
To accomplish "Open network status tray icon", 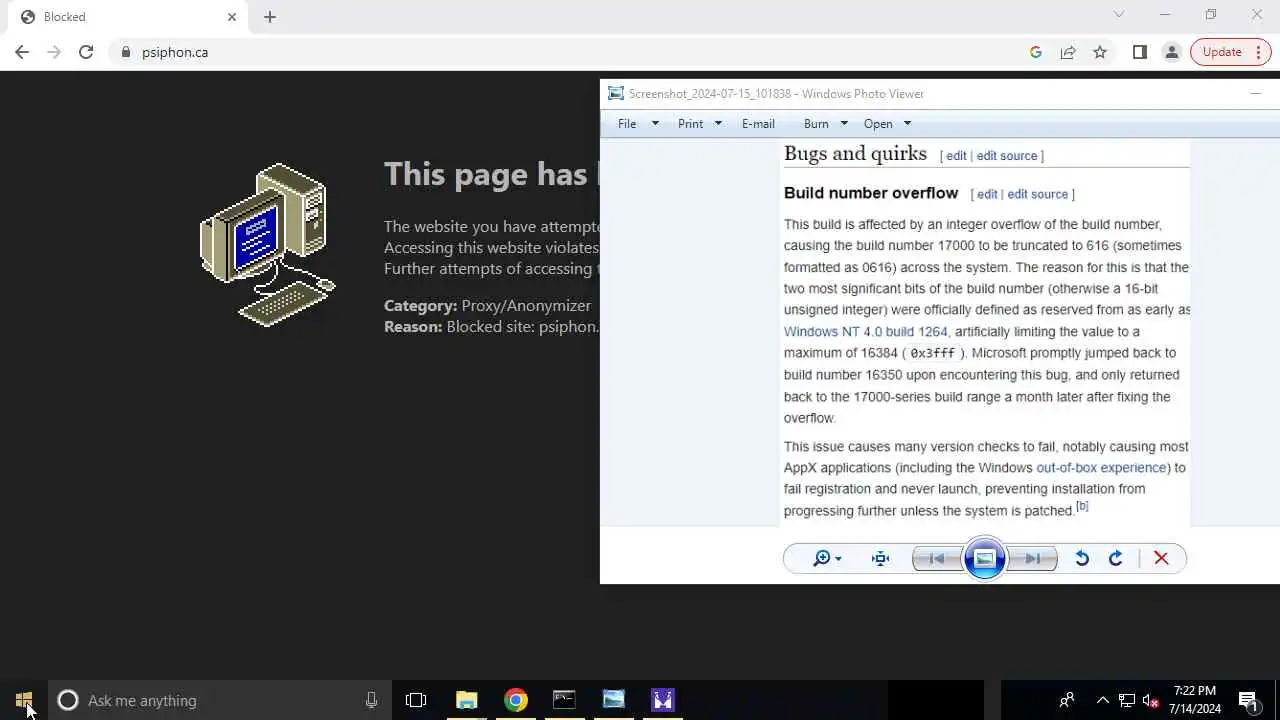I will coord(1127,700).
